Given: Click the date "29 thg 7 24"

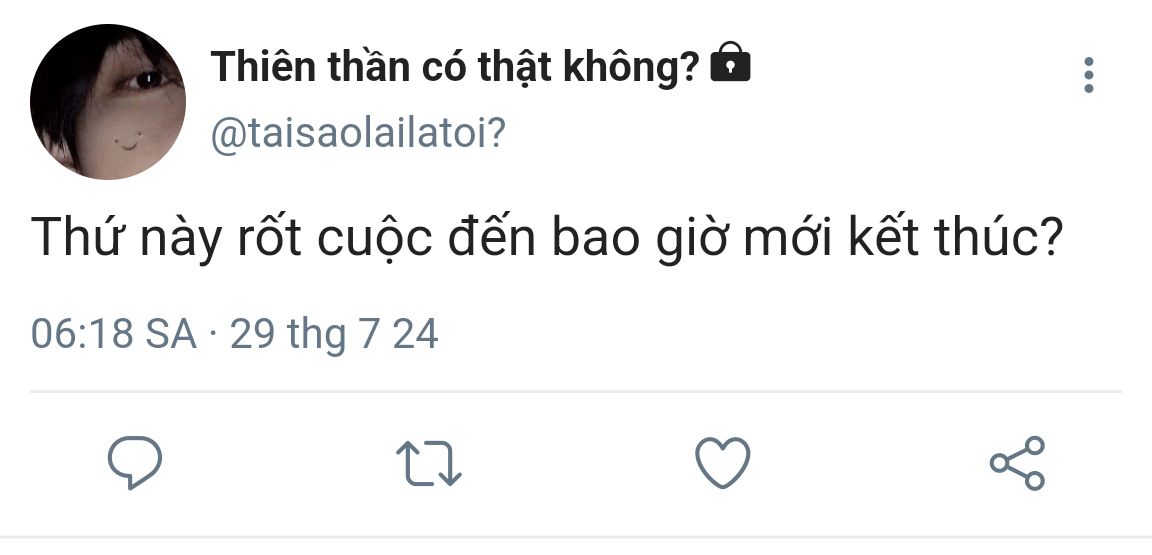Looking at the screenshot, I should (334, 335).
